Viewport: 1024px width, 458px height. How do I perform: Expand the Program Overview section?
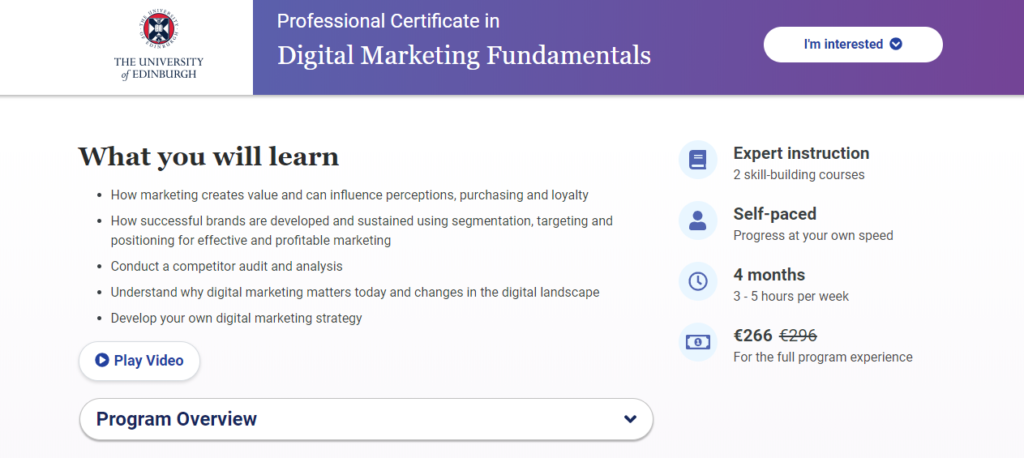pyautogui.click(x=366, y=419)
